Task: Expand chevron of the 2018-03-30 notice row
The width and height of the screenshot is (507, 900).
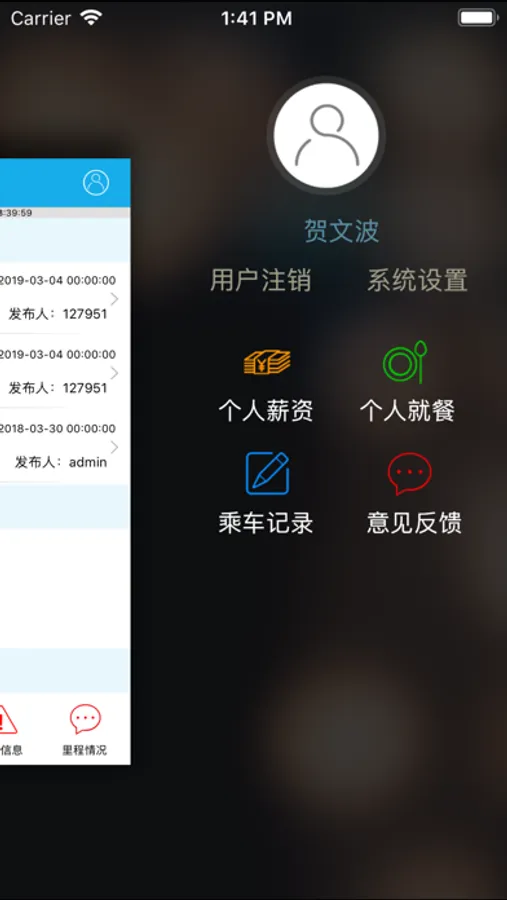Action: [x=114, y=447]
